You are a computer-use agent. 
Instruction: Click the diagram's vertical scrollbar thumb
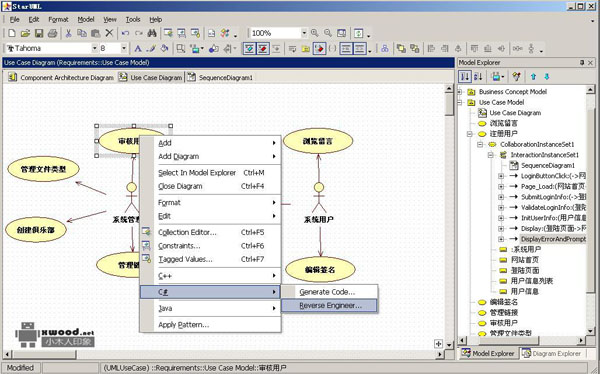pos(450,105)
